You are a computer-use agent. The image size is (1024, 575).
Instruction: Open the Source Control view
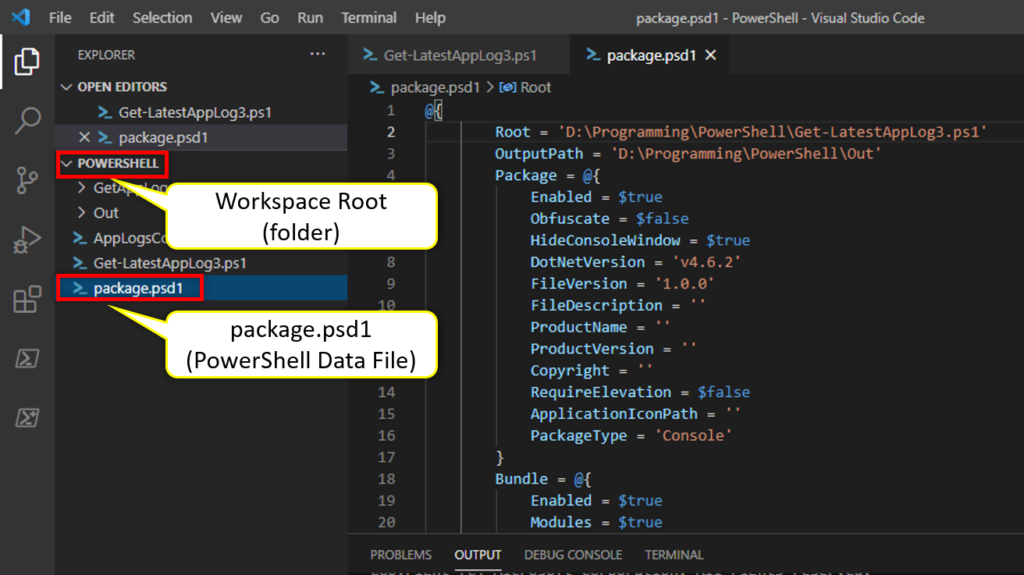point(27,181)
